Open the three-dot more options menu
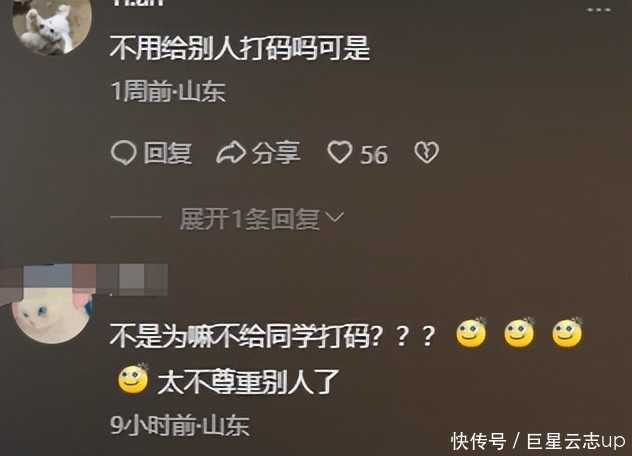Viewport: 632px width, 456px height. [x=599, y=10]
